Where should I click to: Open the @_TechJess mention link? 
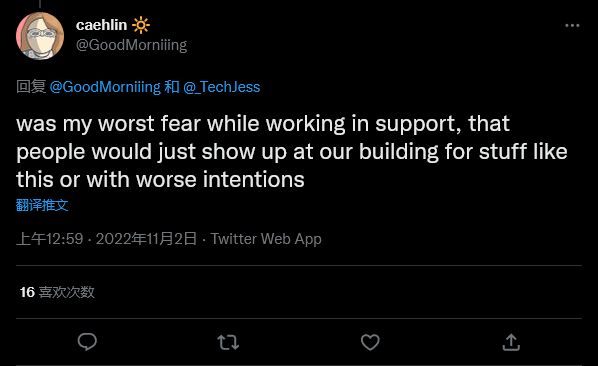(x=222, y=87)
